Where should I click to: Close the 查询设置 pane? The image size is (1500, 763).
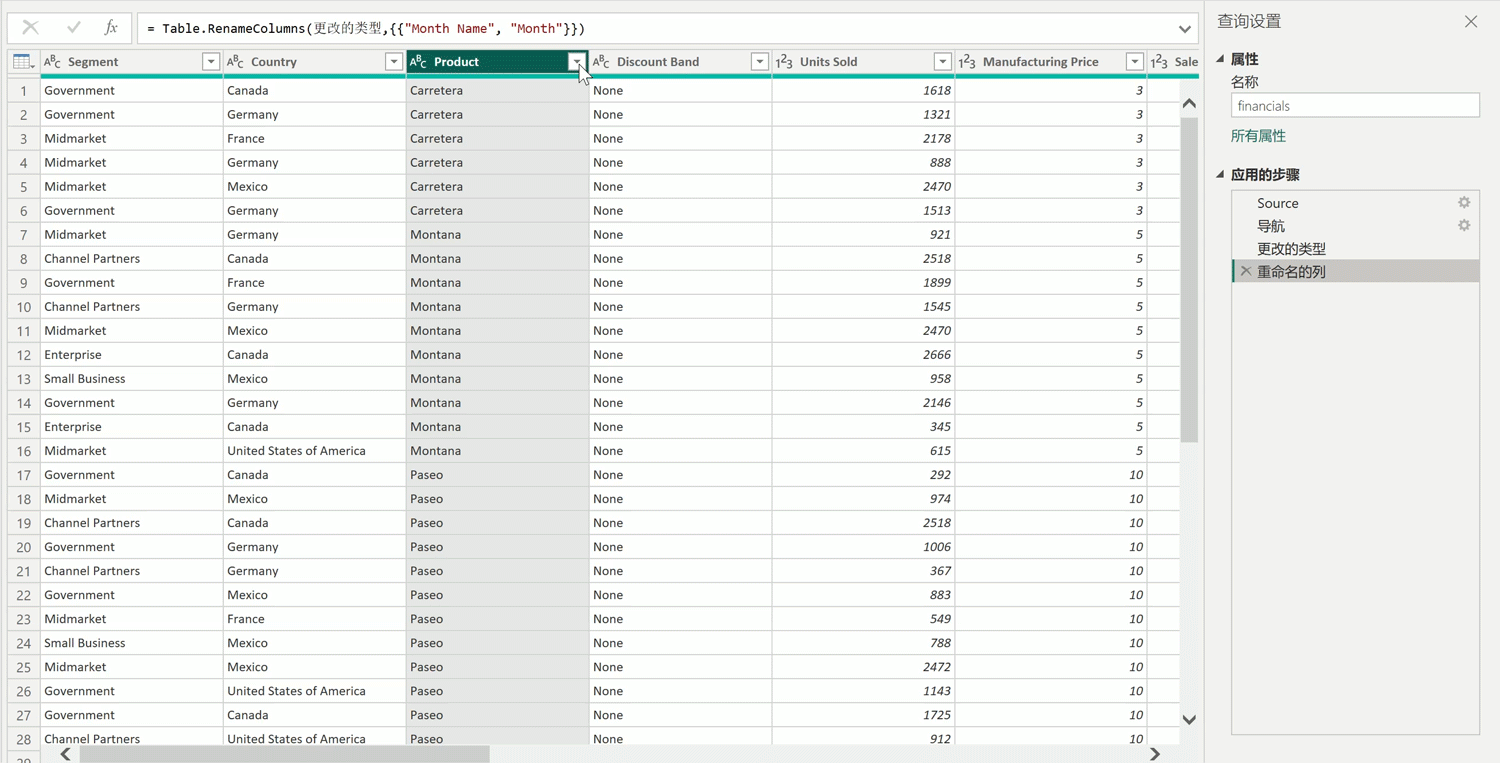tap(1471, 21)
